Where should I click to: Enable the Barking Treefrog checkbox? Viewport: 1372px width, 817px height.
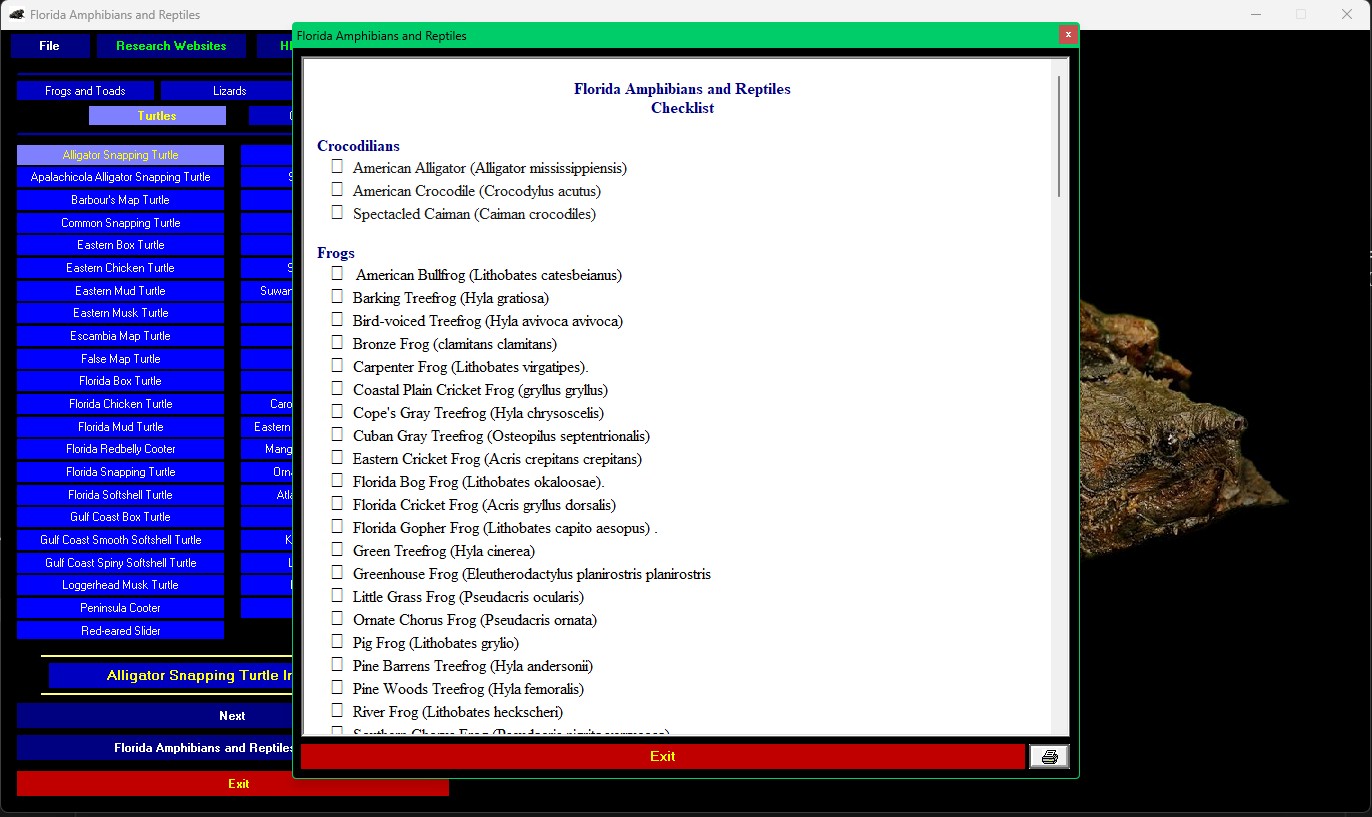pyautogui.click(x=337, y=297)
